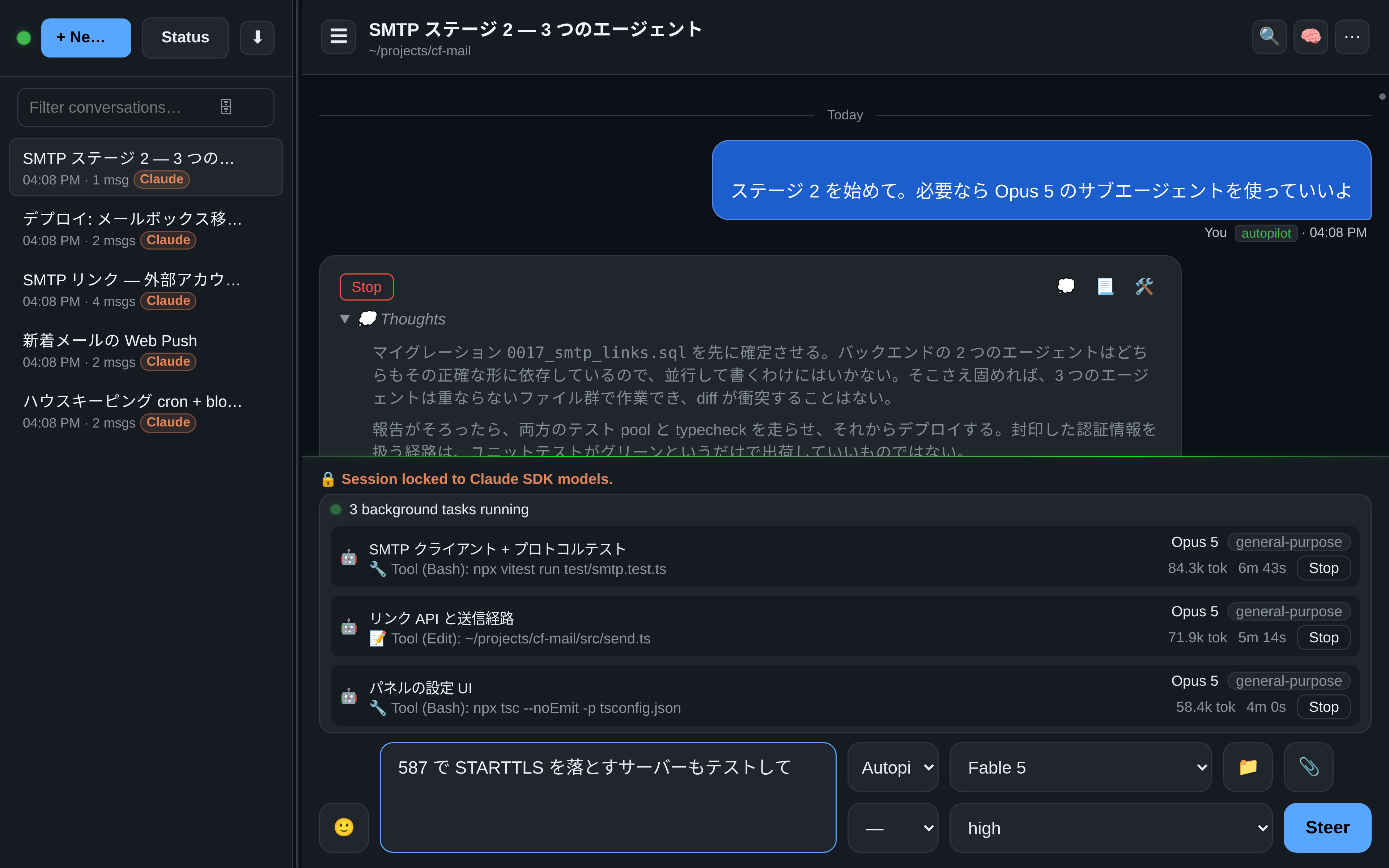Screen dimensions: 1389x868
Task: Click the + New conversation button
Action: (86, 38)
